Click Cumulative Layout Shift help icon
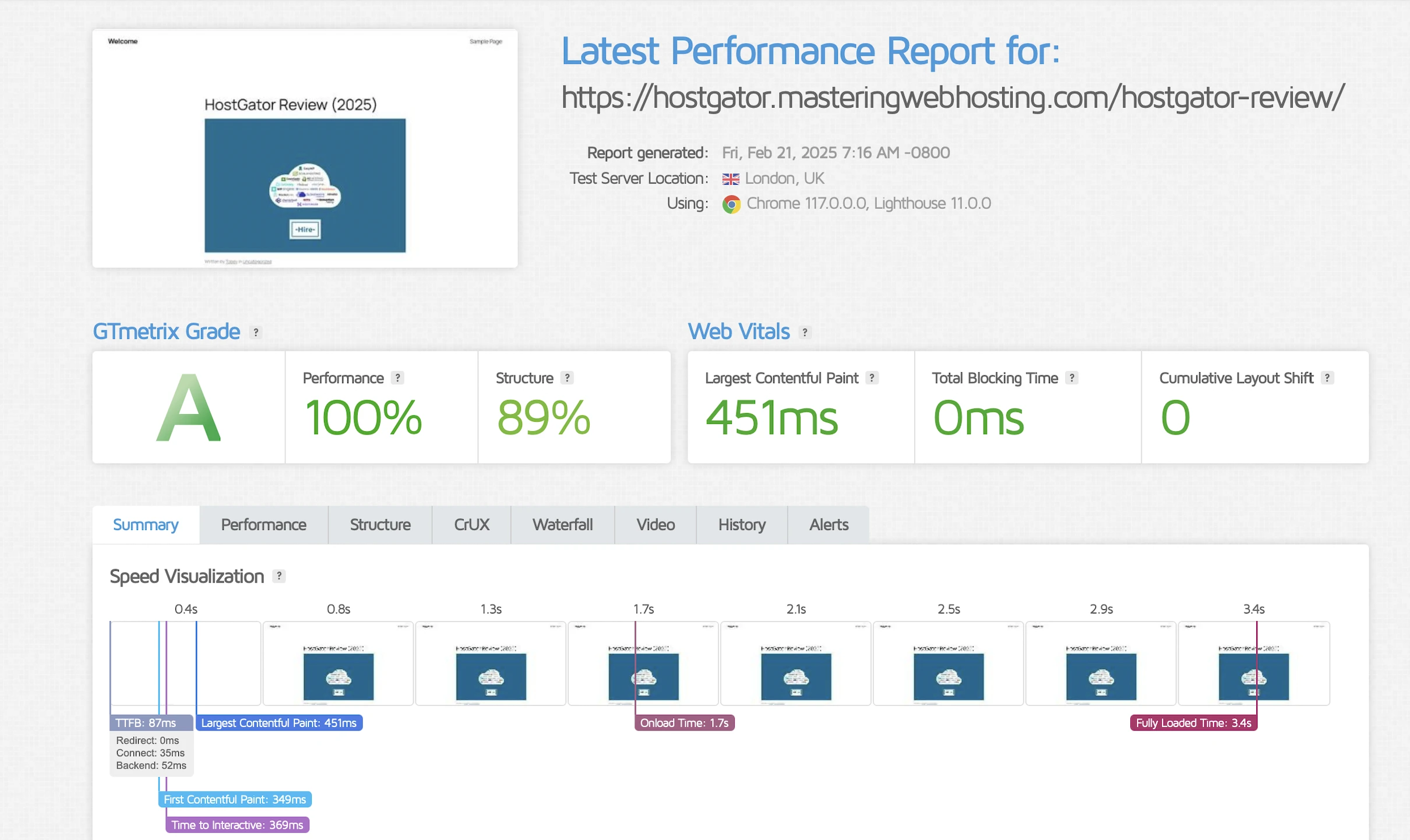1410x840 pixels. 1327,378
